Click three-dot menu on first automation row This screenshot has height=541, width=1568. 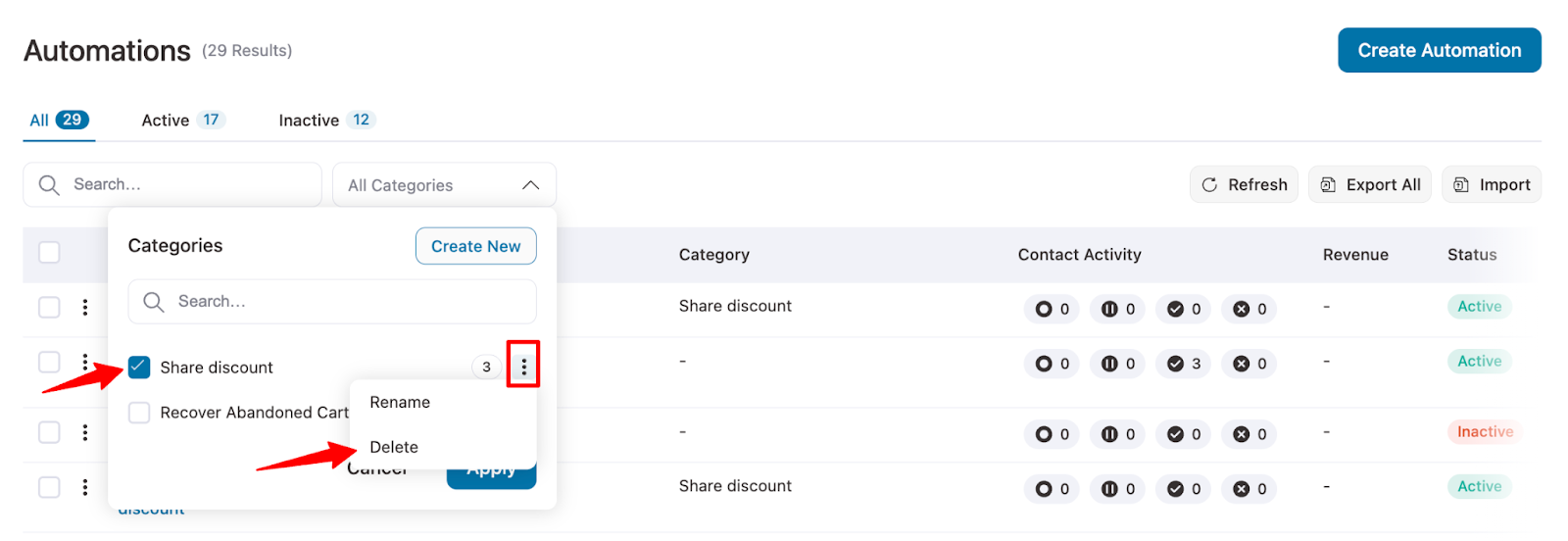[x=85, y=308]
